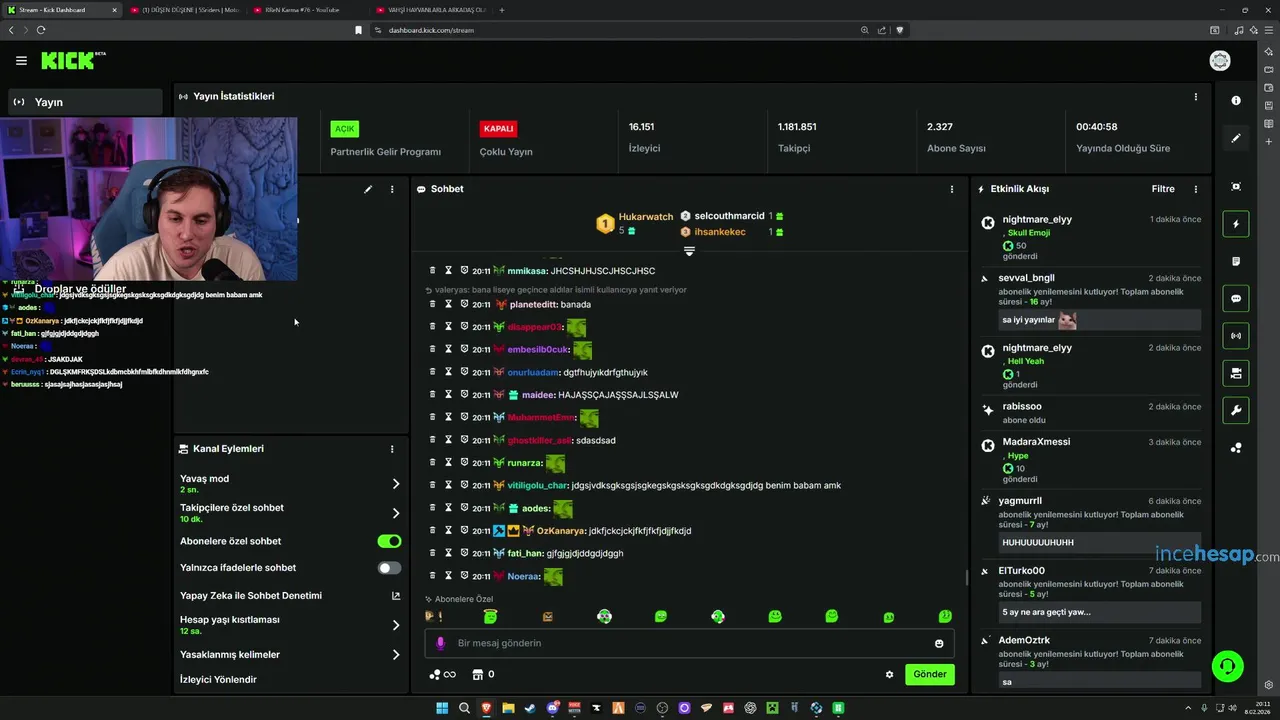Expand Takipçilere özel sohbet settings

pos(395,513)
